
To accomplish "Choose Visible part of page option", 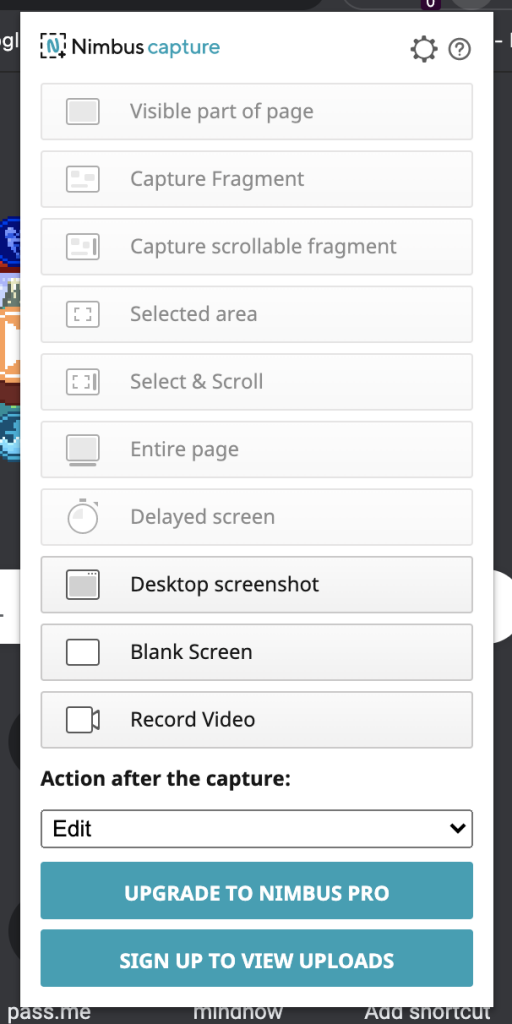I will coord(257,112).
